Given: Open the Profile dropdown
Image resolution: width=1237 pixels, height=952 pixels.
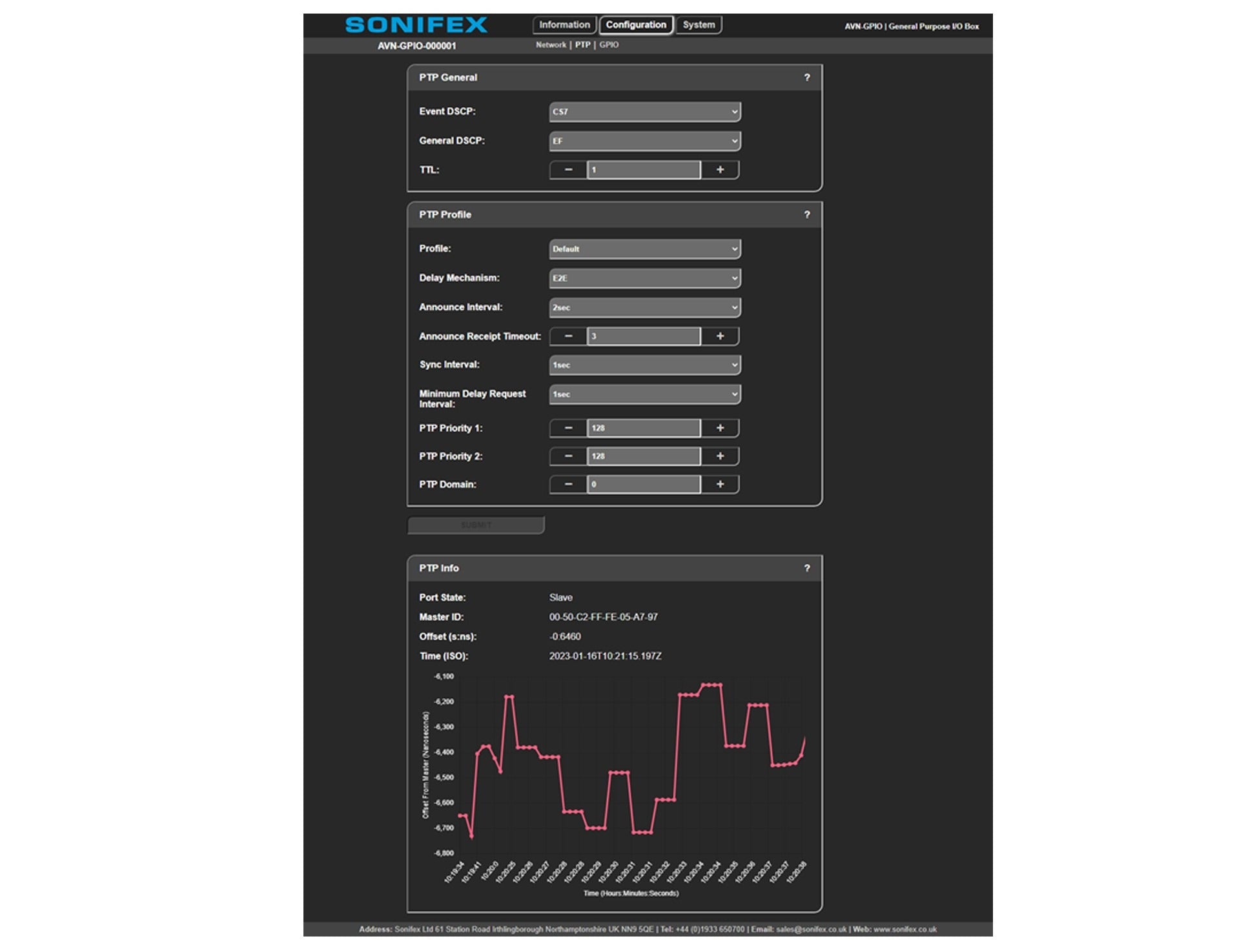Looking at the screenshot, I should (x=645, y=249).
